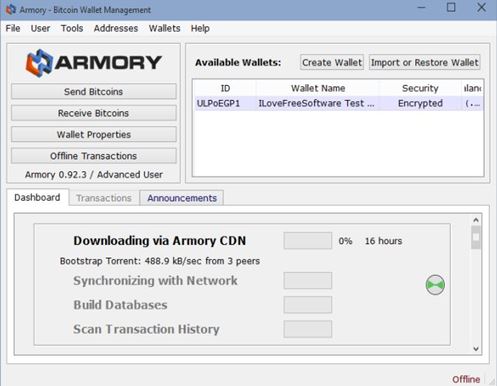Click Import or Restore Wallet

pyautogui.click(x=425, y=62)
